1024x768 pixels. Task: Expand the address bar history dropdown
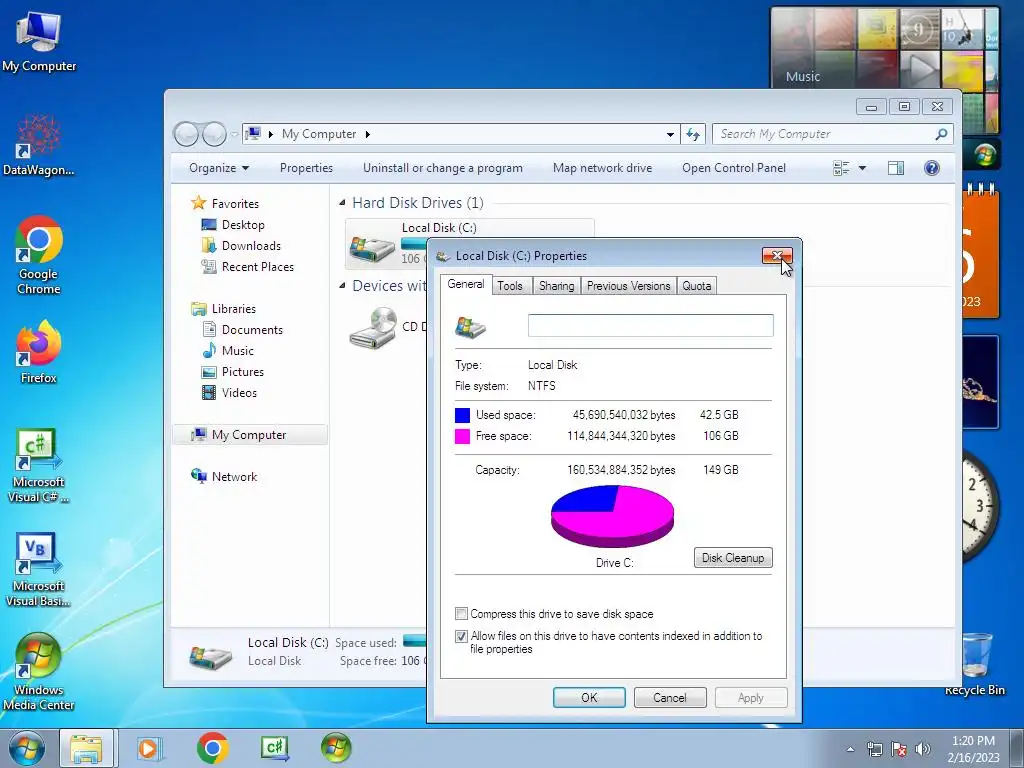click(x=670, y=134)
